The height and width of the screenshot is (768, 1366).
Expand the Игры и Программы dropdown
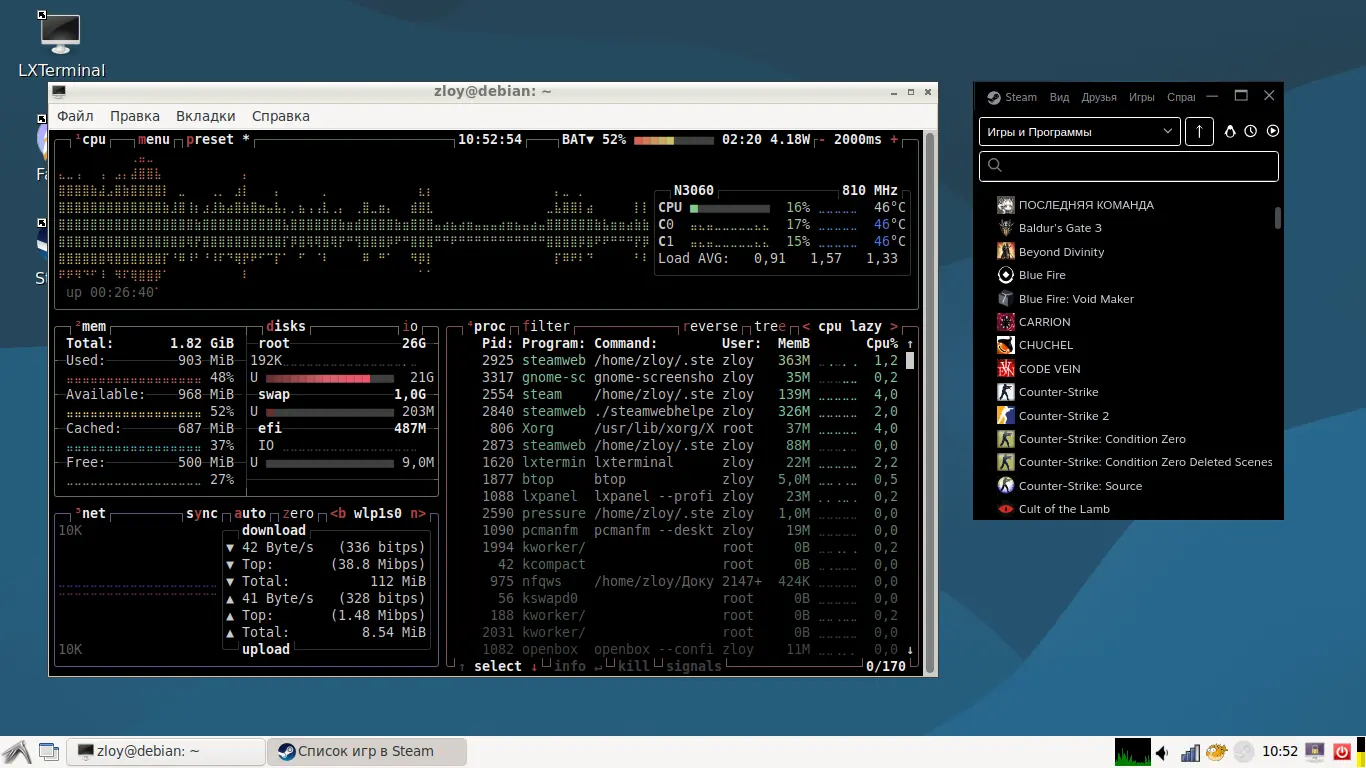(1080, 131)
